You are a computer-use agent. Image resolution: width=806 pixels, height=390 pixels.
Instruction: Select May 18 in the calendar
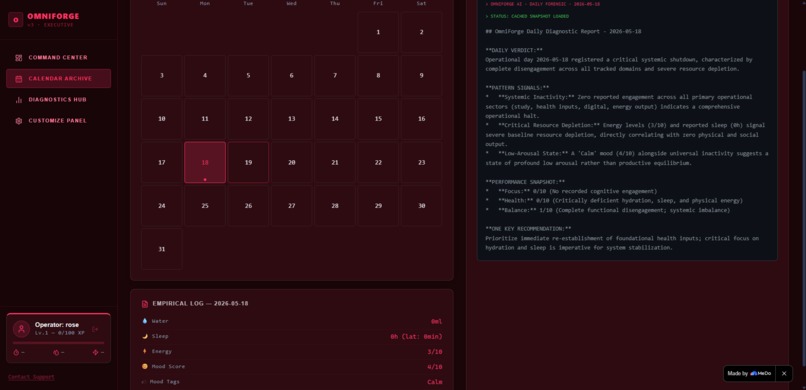point(205,162)
